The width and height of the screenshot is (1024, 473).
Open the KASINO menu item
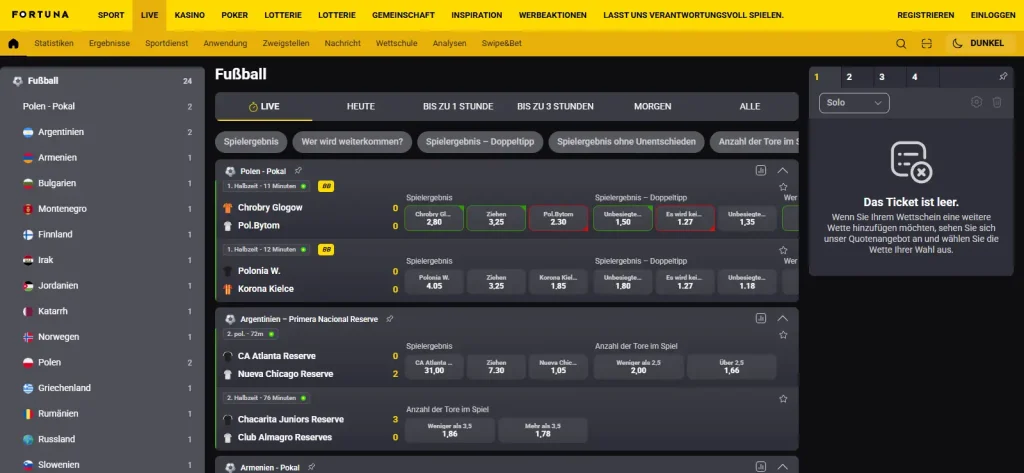pos(189,15)
